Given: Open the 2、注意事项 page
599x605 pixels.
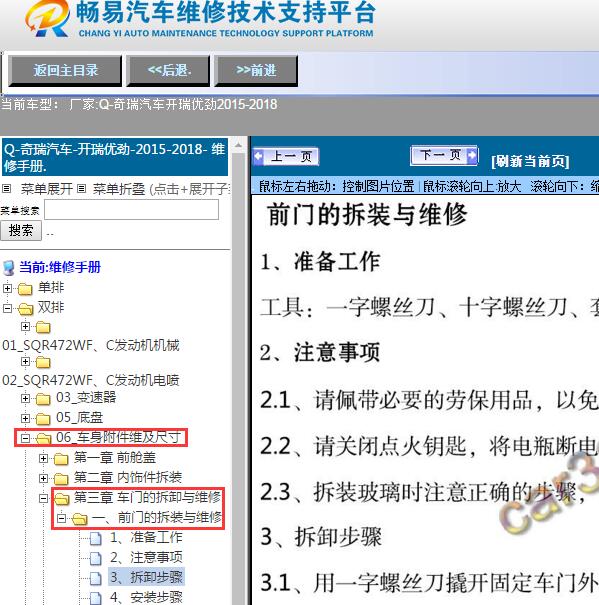Looking at the screenshot, I should point(146,557).
